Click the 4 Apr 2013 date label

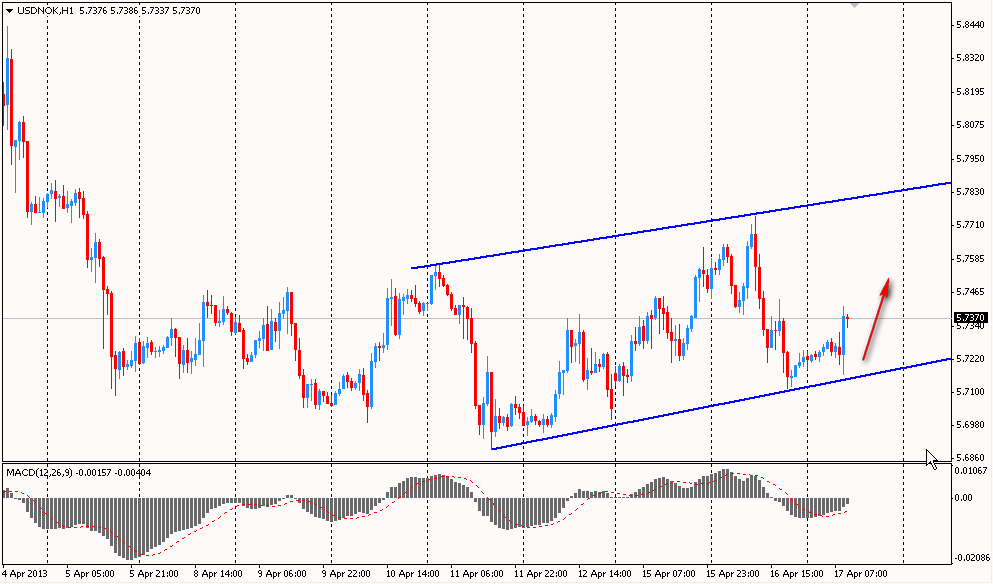click(25, 574)
